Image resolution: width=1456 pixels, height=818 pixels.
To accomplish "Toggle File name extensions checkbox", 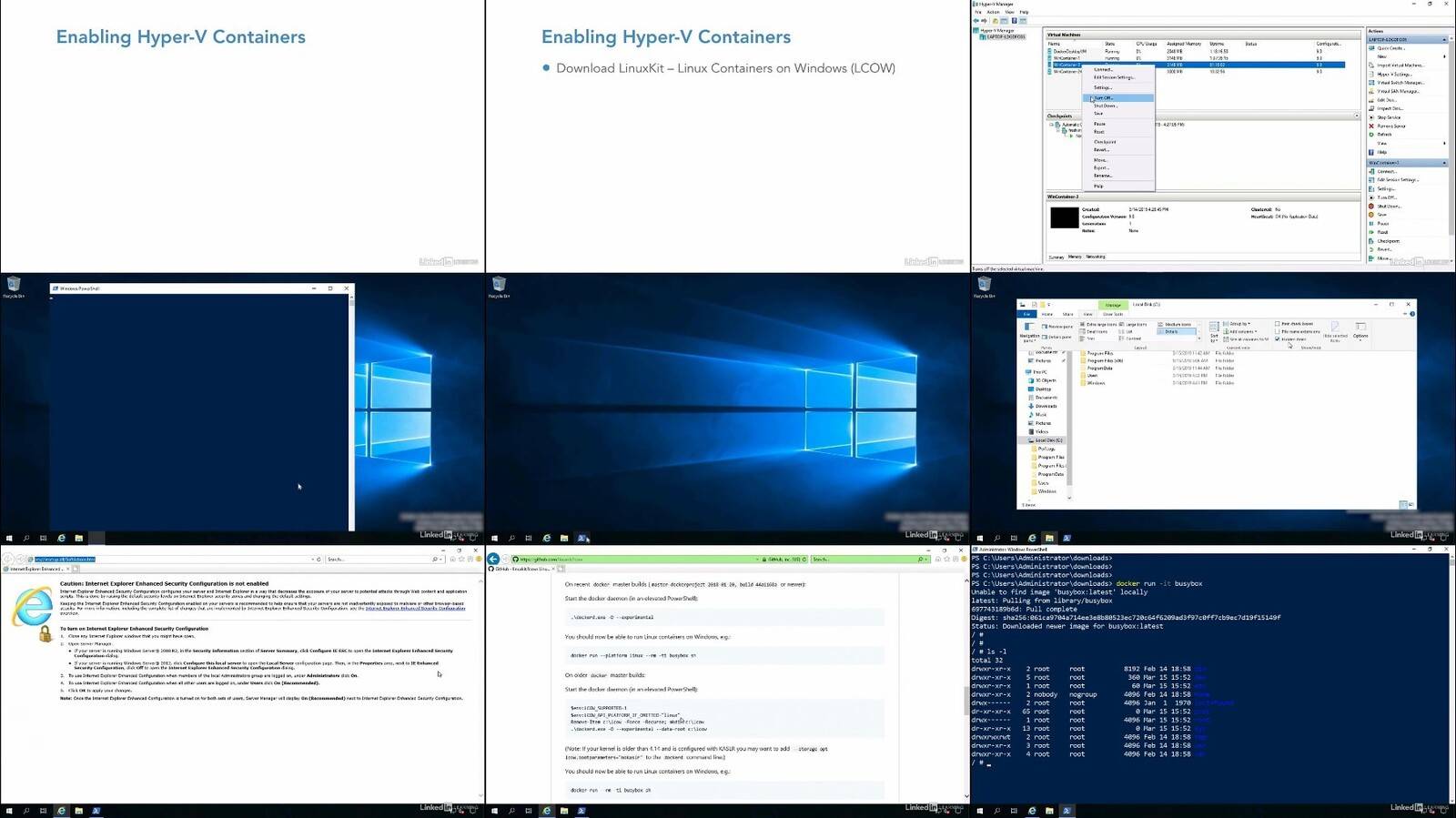I will (x=1298, y=331).
